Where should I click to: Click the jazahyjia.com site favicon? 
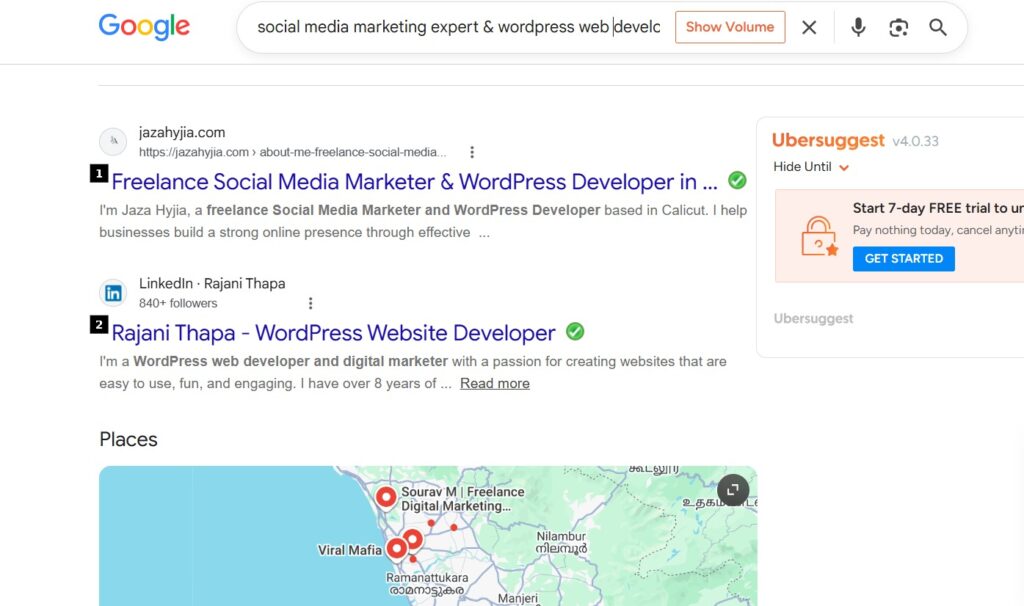[113, 142]
